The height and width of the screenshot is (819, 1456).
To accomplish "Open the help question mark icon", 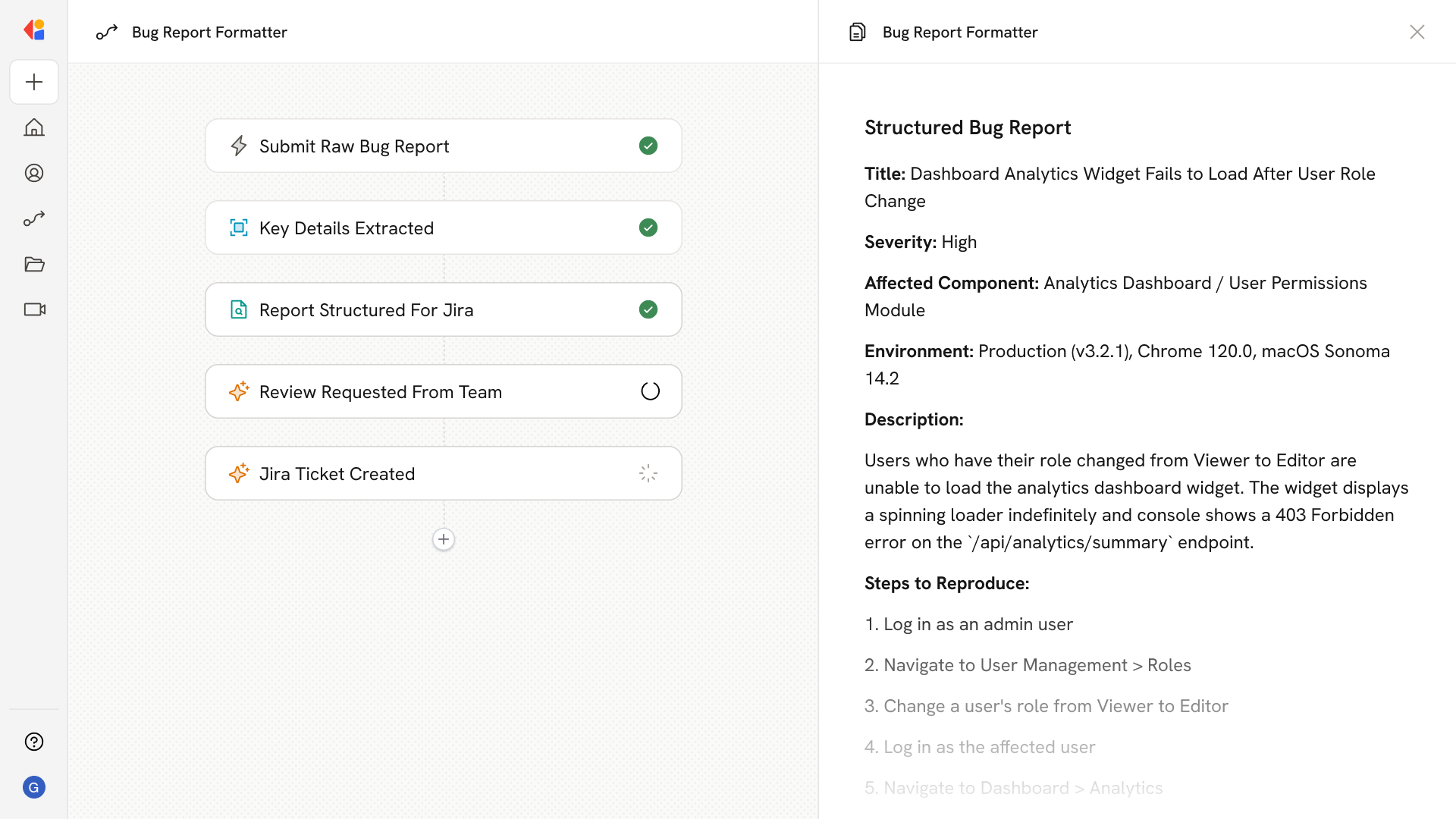I will 34,742.
